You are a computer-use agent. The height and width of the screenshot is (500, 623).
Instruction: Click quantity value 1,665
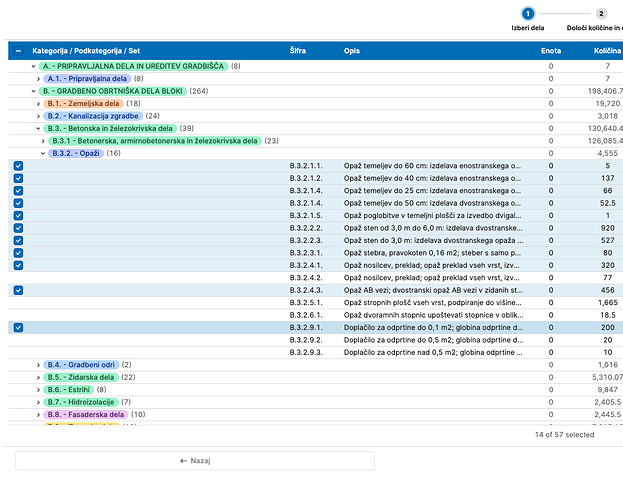click(608, 303)
